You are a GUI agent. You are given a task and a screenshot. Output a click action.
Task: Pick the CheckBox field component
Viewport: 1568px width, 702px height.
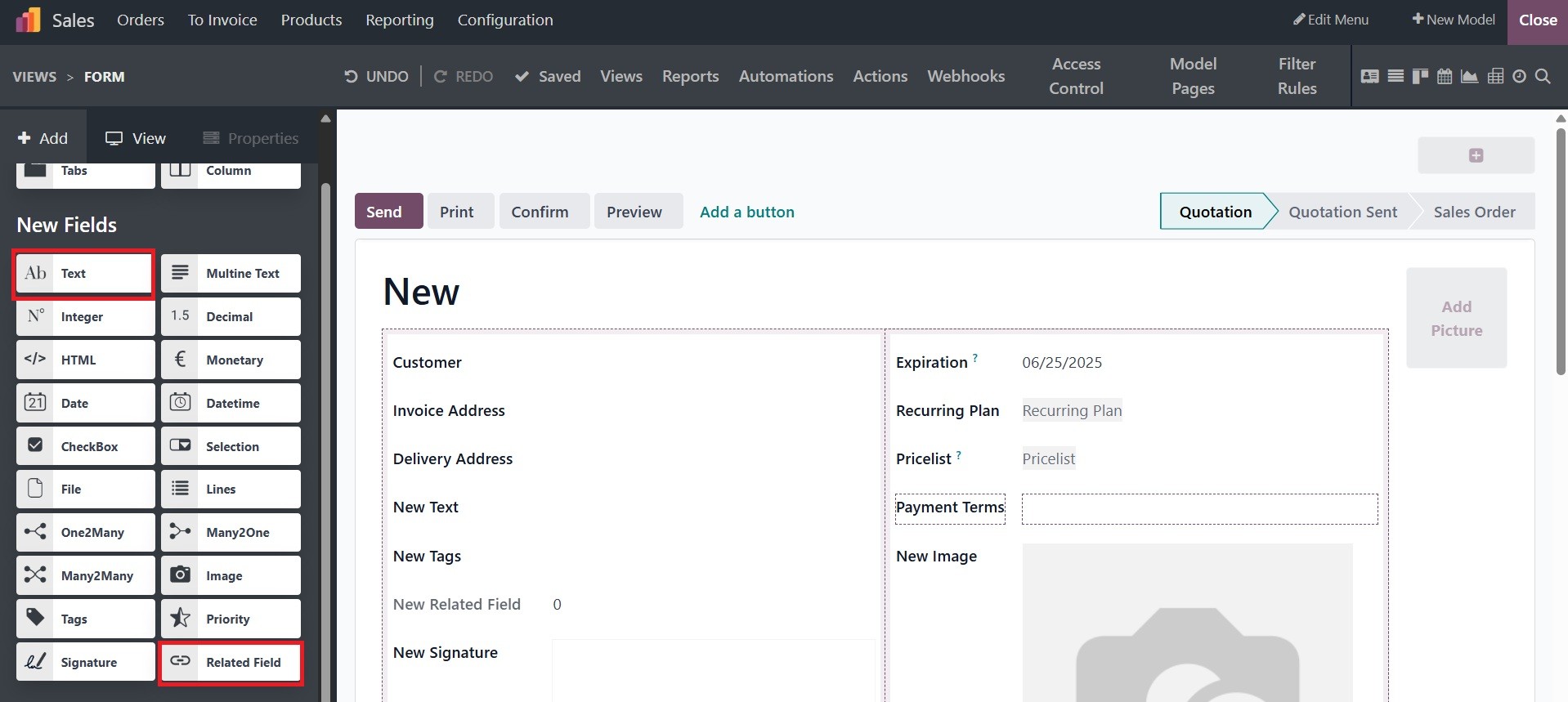(85, 446)
